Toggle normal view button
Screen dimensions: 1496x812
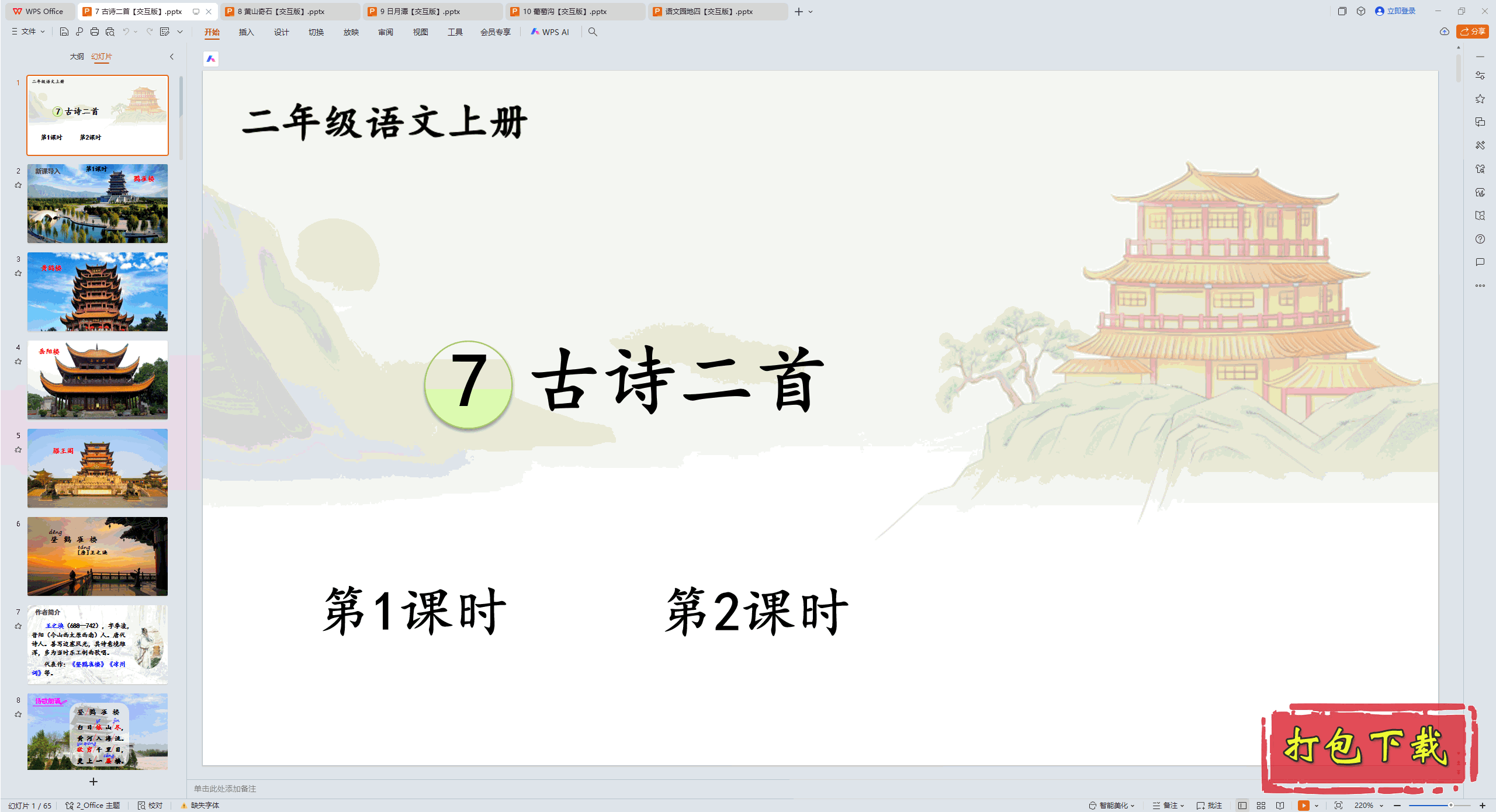coord(1242,805)
